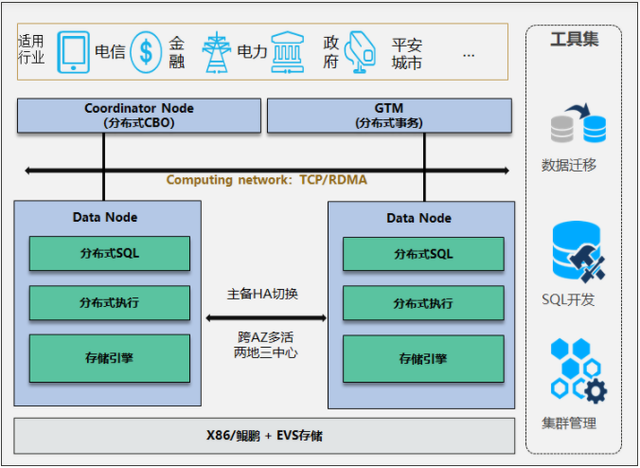
Task: Click the 集群管理 label
Action: point(569,423)
